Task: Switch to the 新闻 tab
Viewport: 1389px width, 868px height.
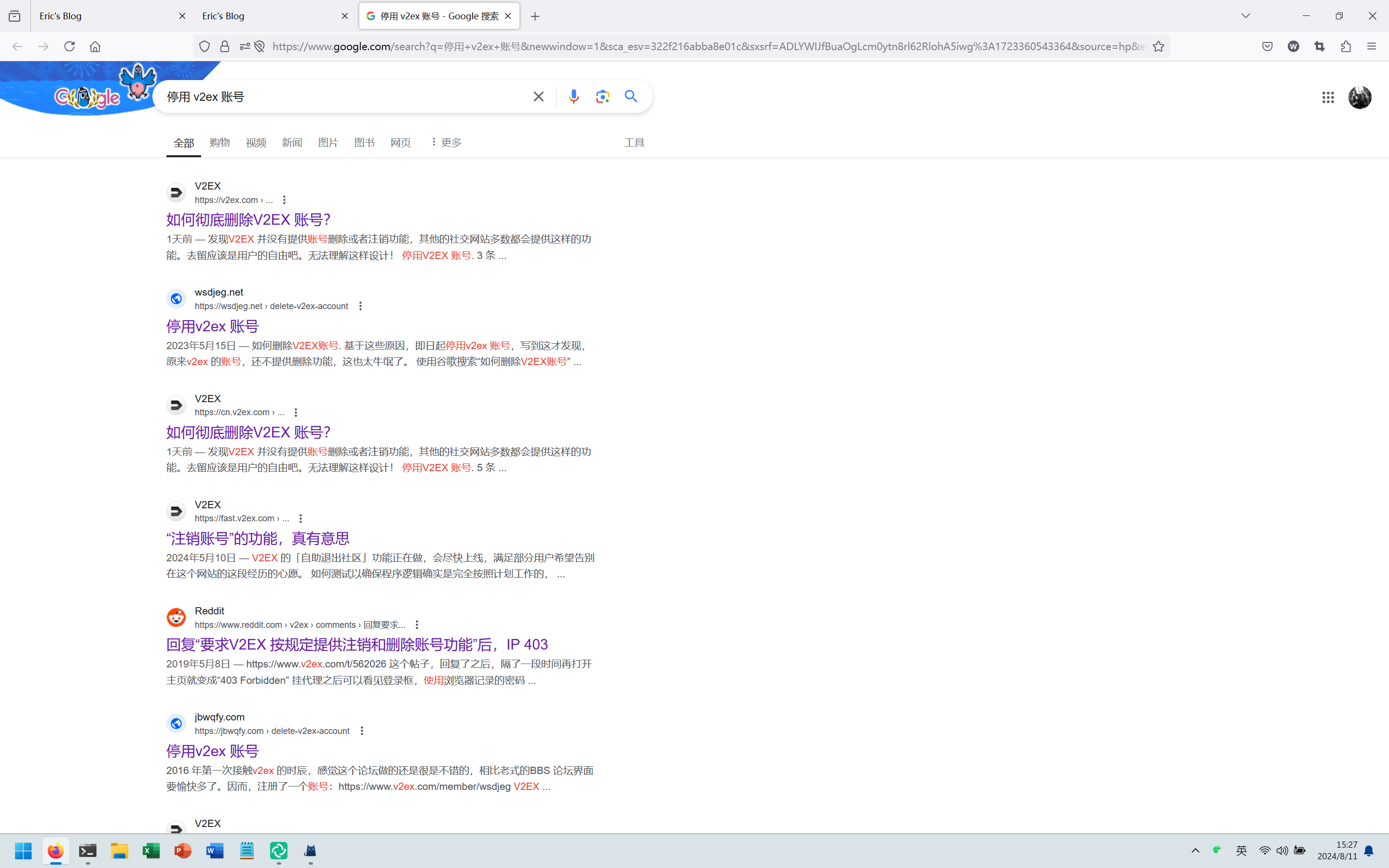Action: (292, 142)
